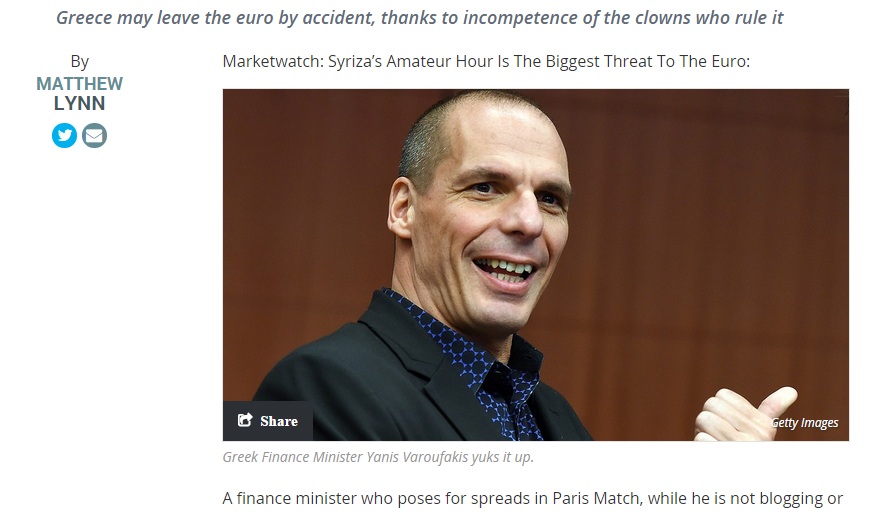884x514 pixels.
Task: Open the author's Twitter profile icon
Action: tap(64, 135)
